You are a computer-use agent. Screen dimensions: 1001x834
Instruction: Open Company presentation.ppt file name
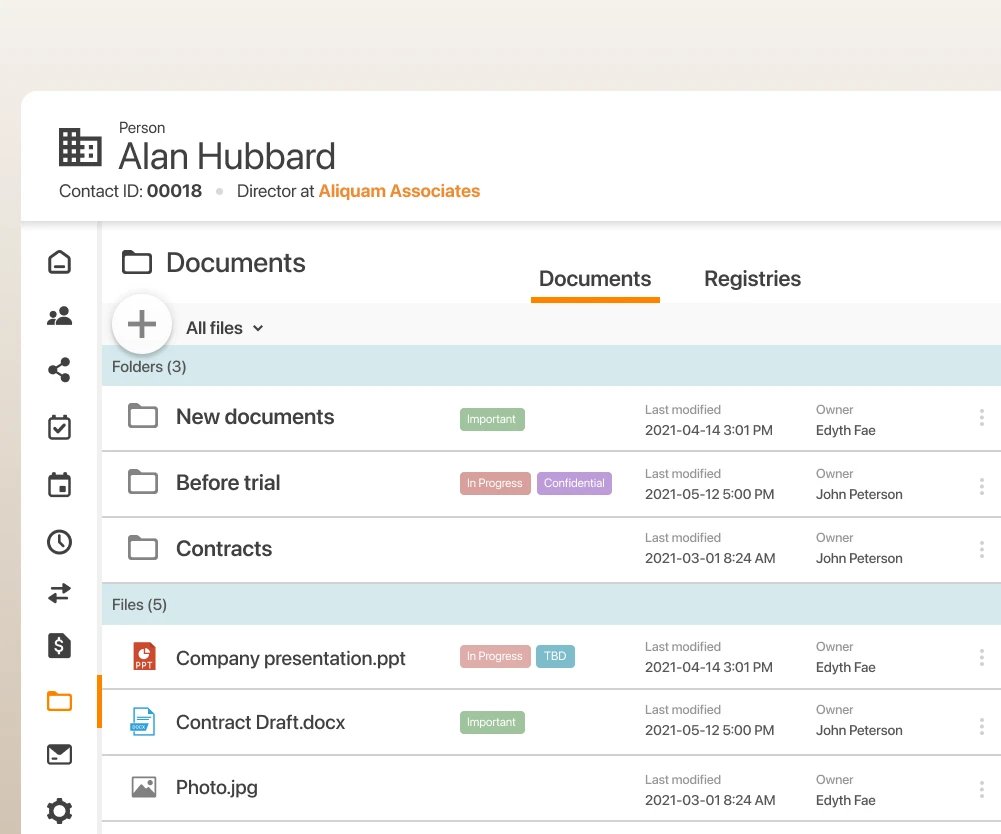point(290,658)
